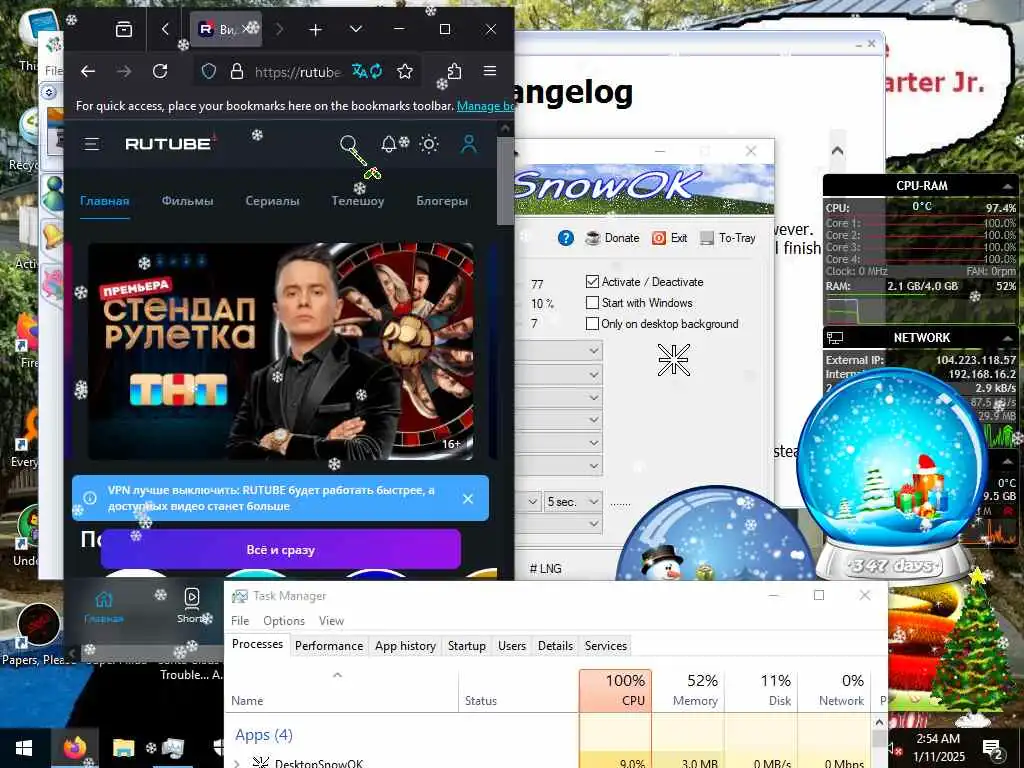1024x768 pixels.
Task: Select the Фильмы category tab
Action: tap(187, 200)
